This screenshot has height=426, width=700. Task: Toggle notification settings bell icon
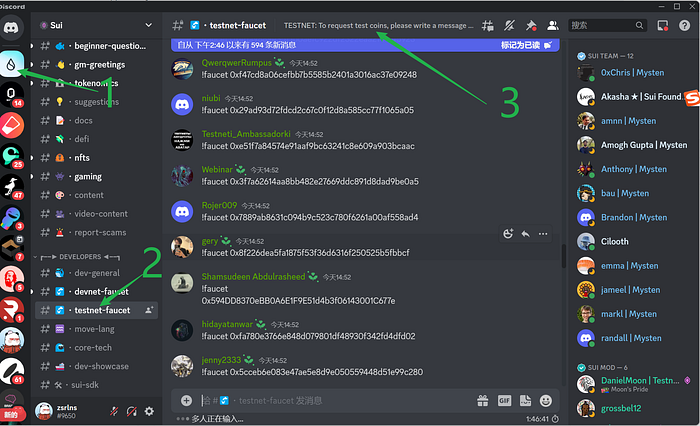509,25
